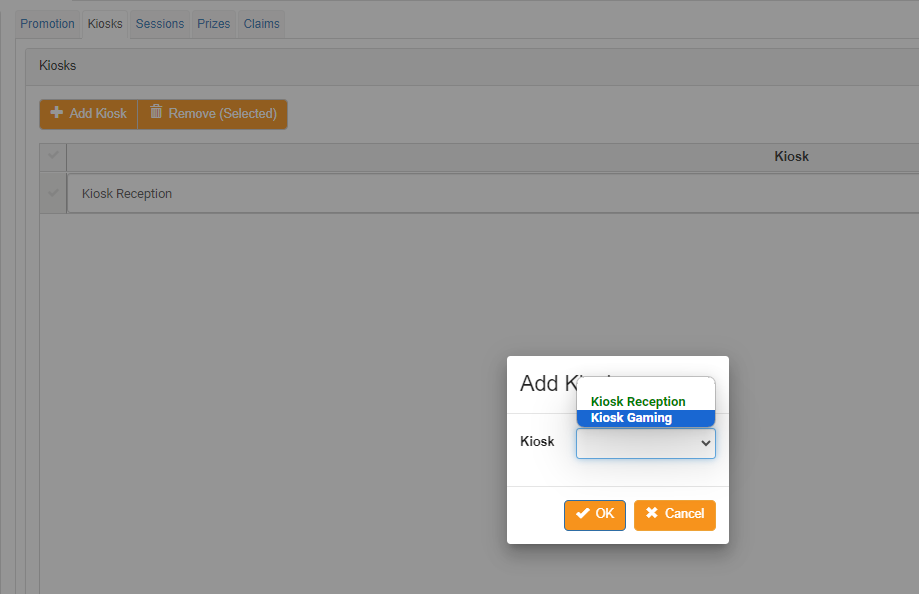Select the Kiosk Reception table row text
The image size is (919, 594).
pos(127,194)
